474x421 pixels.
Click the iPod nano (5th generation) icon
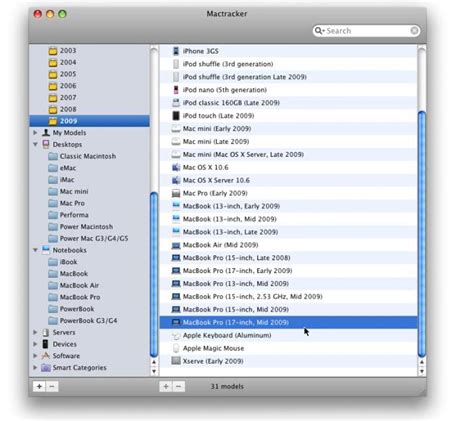point(176,90)
